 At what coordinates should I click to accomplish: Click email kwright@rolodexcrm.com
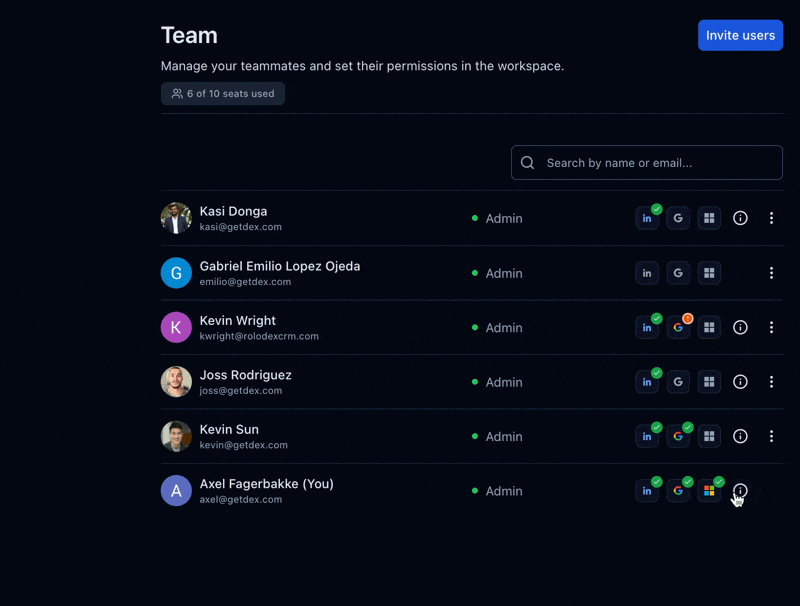coord(259,336)
